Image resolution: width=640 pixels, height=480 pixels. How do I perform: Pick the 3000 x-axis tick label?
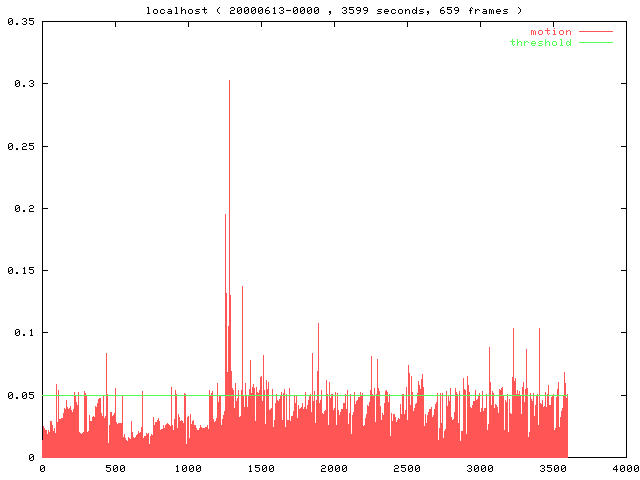(x=480, y=468)
